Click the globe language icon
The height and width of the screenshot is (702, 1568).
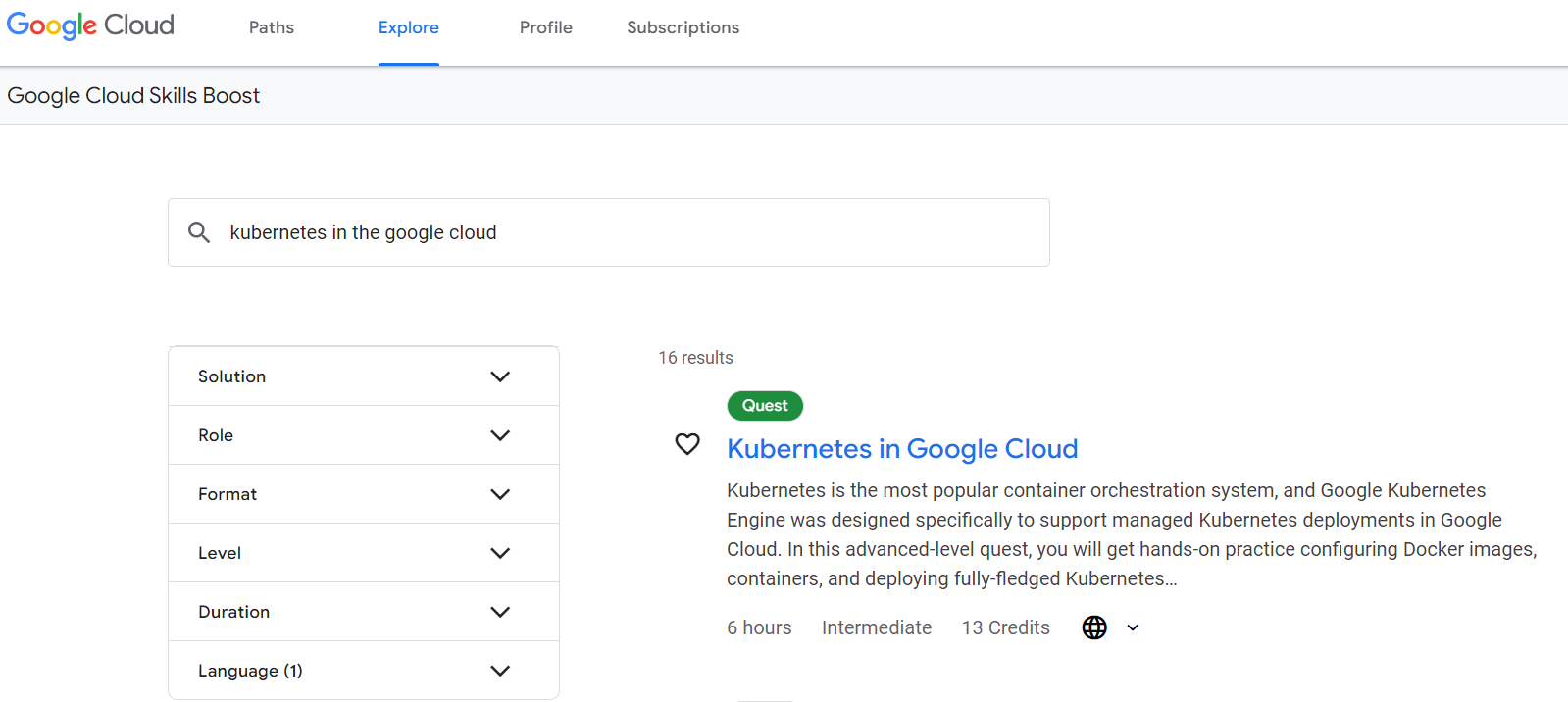tap(1094, 627)
